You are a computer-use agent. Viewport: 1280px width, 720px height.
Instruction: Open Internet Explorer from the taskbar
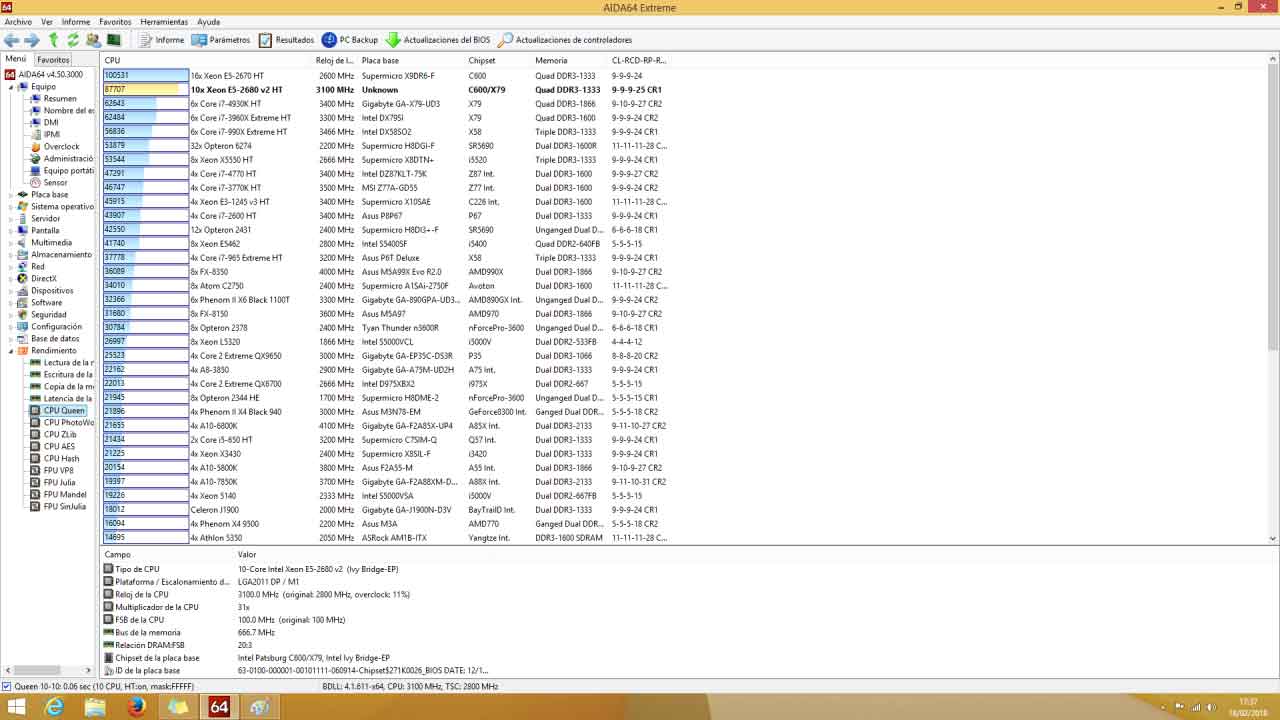(x=54, y=707)
